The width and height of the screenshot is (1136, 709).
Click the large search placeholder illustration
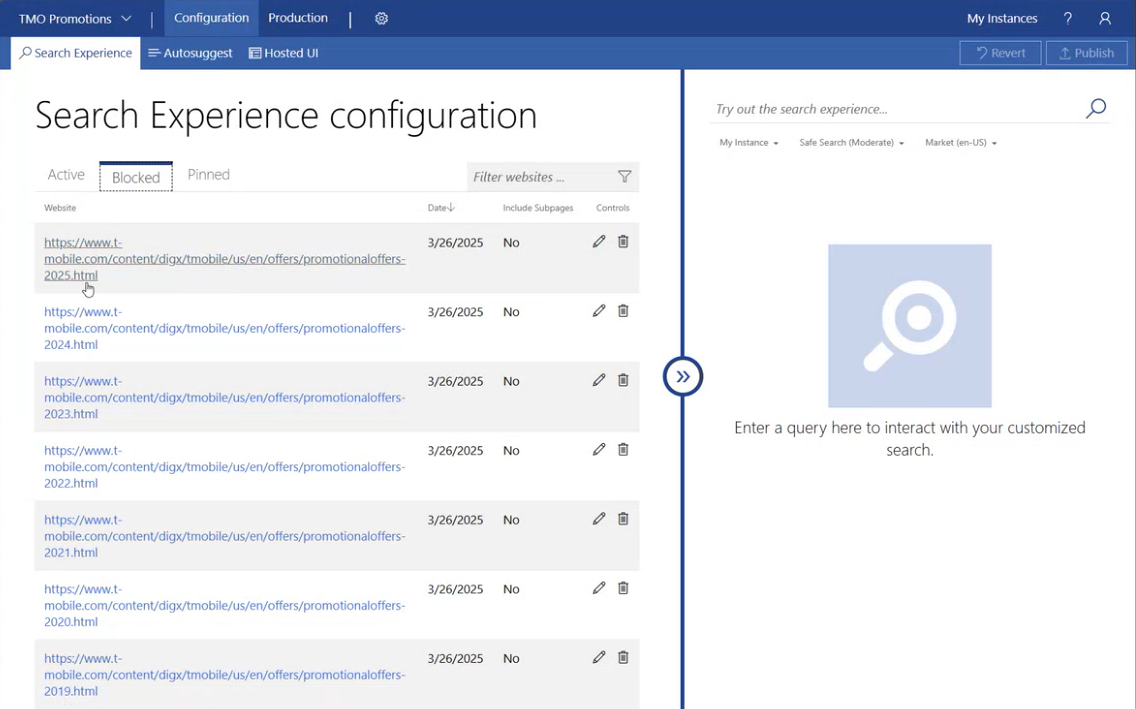pos(909,326)
